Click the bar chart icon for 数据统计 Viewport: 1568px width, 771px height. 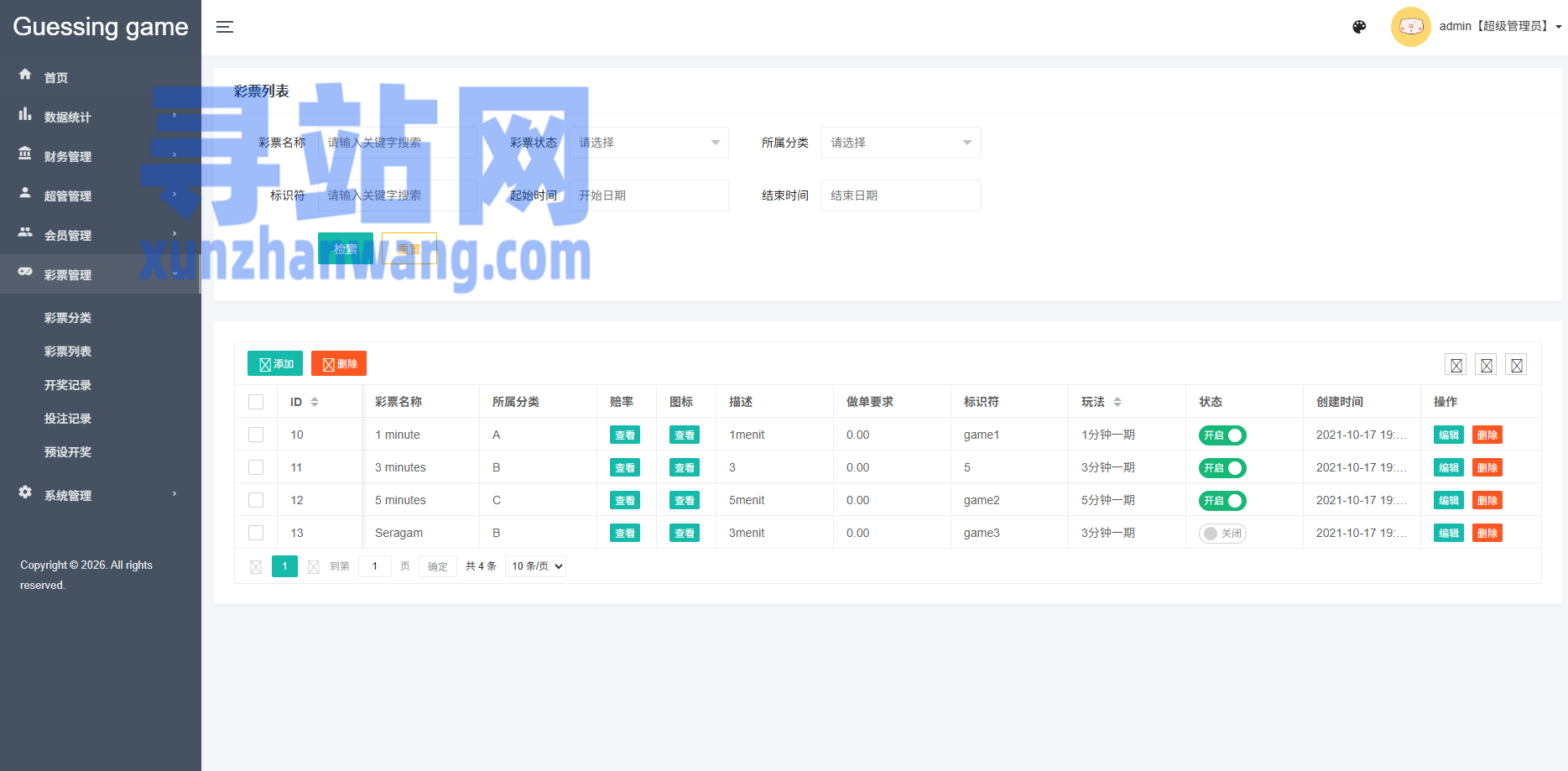(25, 114)
